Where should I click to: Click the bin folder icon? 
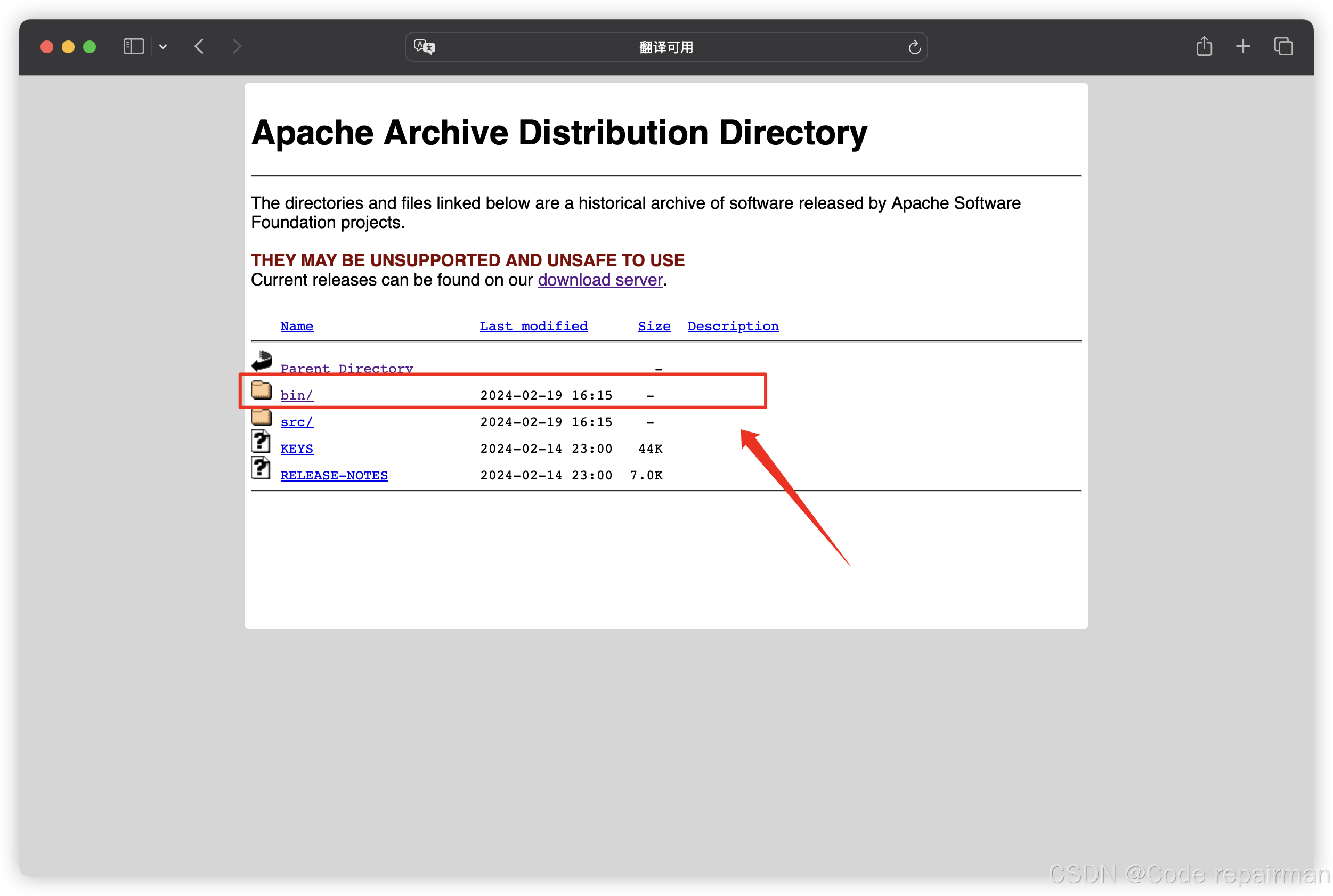point(262,390)
